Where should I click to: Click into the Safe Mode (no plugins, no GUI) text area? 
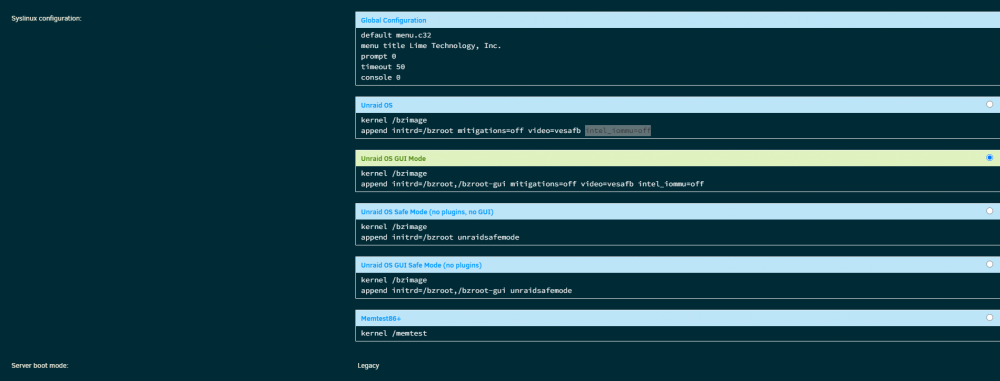pyautogui.click(x=677, y=232)
